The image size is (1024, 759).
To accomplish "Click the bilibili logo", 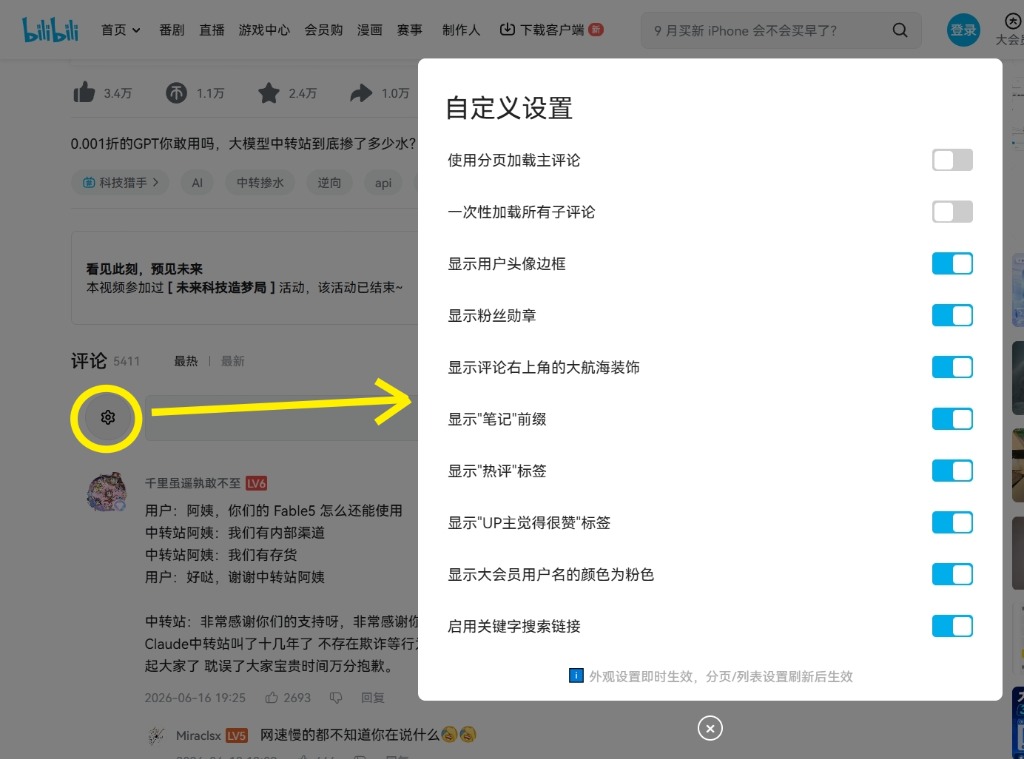I will (x=50, y=30).
